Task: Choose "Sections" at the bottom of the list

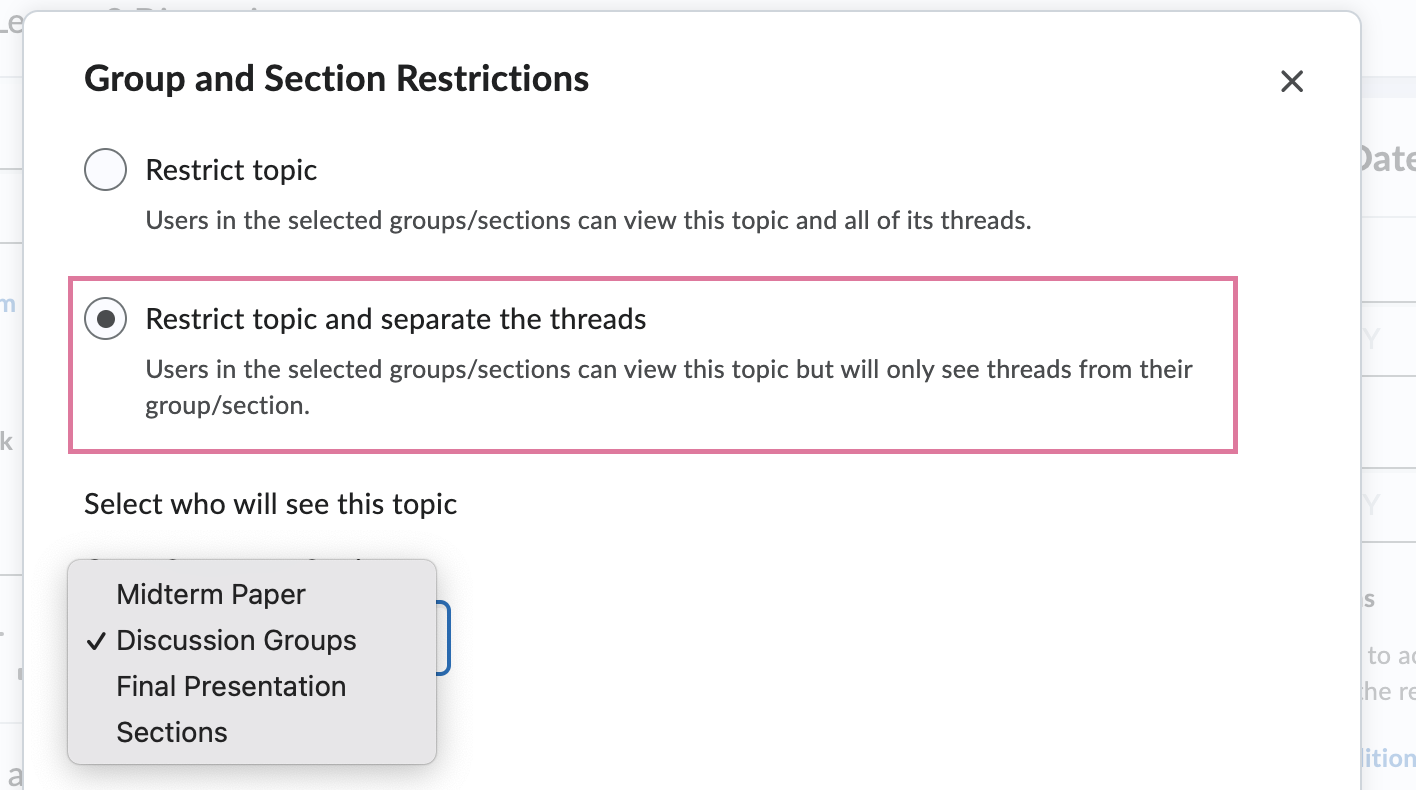Action: (172, 732)
